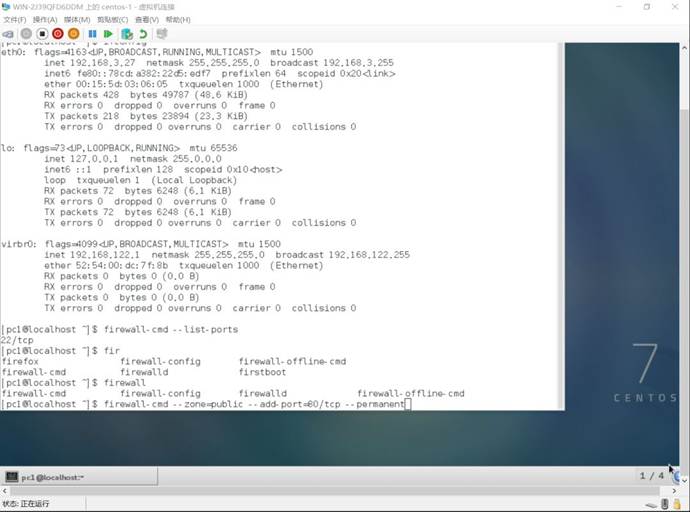Click the enhanced session toolbar icon
The image size is (690, 512).
coord(162,34)
